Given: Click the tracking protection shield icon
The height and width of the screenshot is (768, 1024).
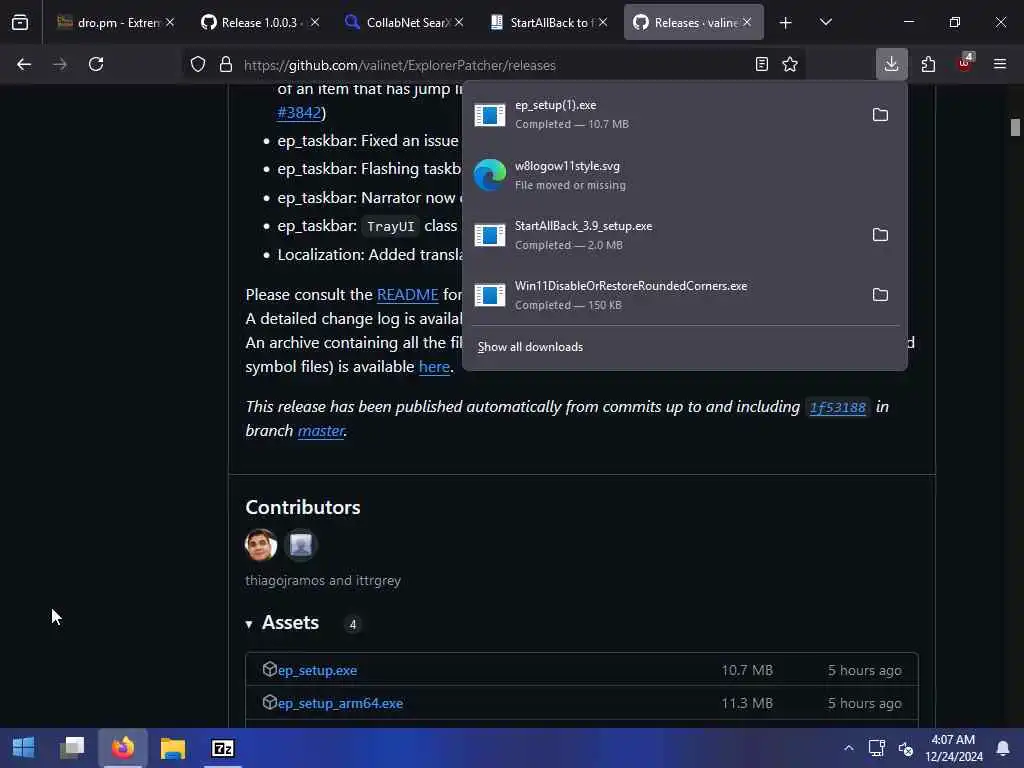Looking at the screenshot, I should coord(198,65).
